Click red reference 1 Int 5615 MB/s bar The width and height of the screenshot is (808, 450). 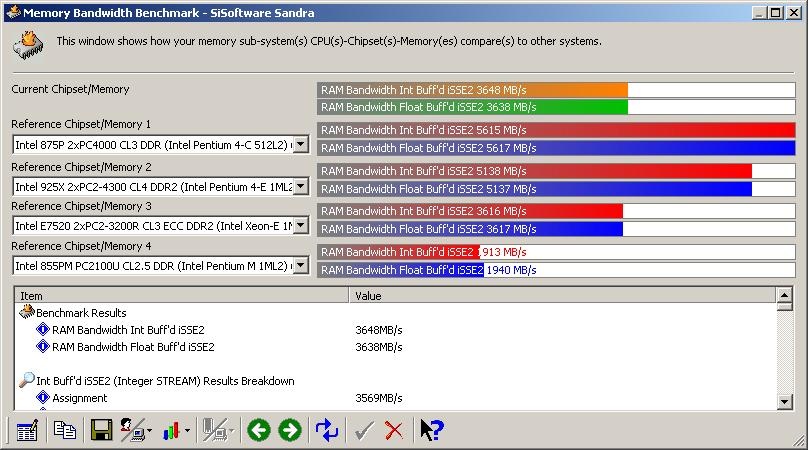click(x=556, y=130)
